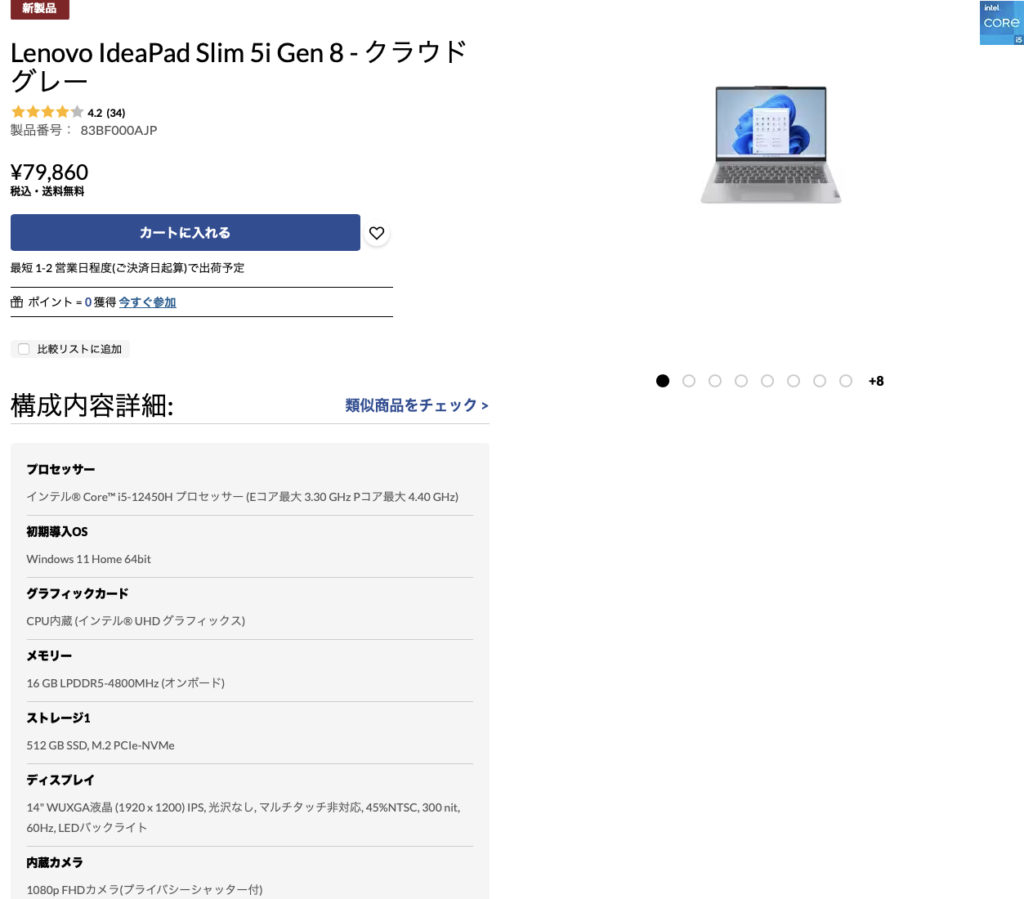1024x899 pixels.
Task: Select the seventh image carousel dot
Action: tap(820, 381)
